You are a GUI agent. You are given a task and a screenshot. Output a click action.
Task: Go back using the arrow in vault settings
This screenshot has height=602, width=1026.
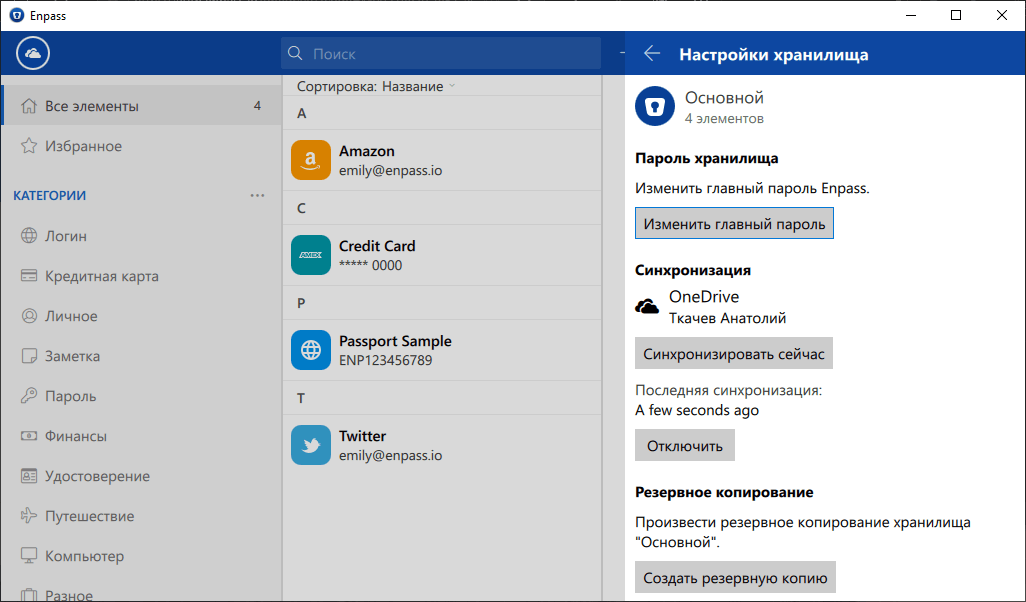[652, 54]
